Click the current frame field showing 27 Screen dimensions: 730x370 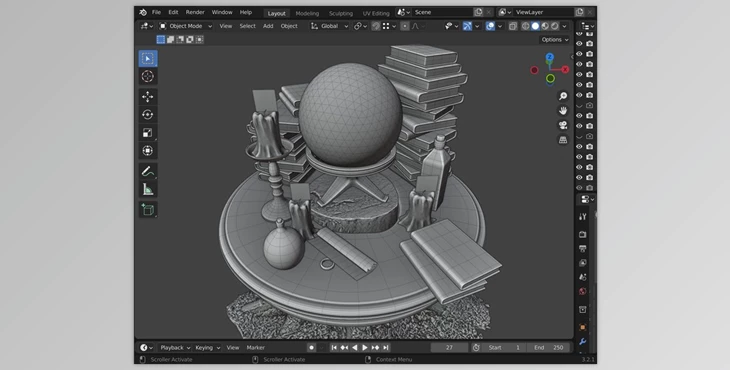click(449, 348)
